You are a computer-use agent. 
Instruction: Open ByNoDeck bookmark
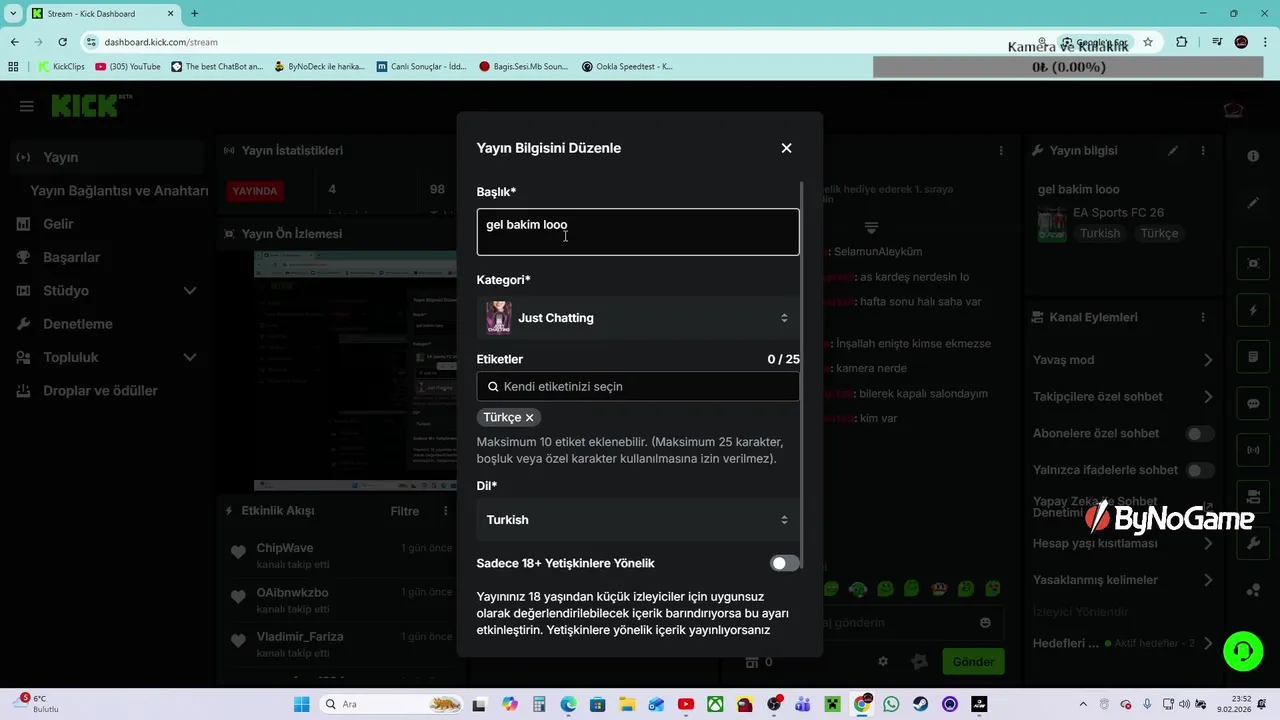click(318, 67)
